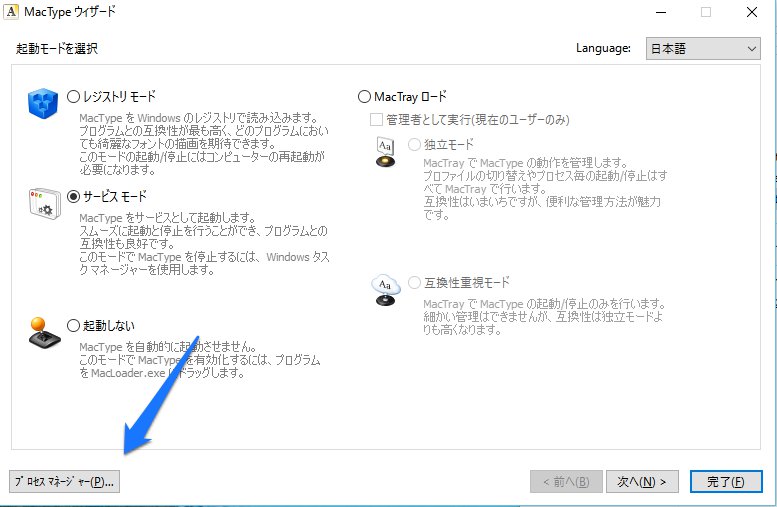Viewport: 777px width, 507px height.
Task: Click description starting MacType を自動的に起動
Action: point(200,360)
